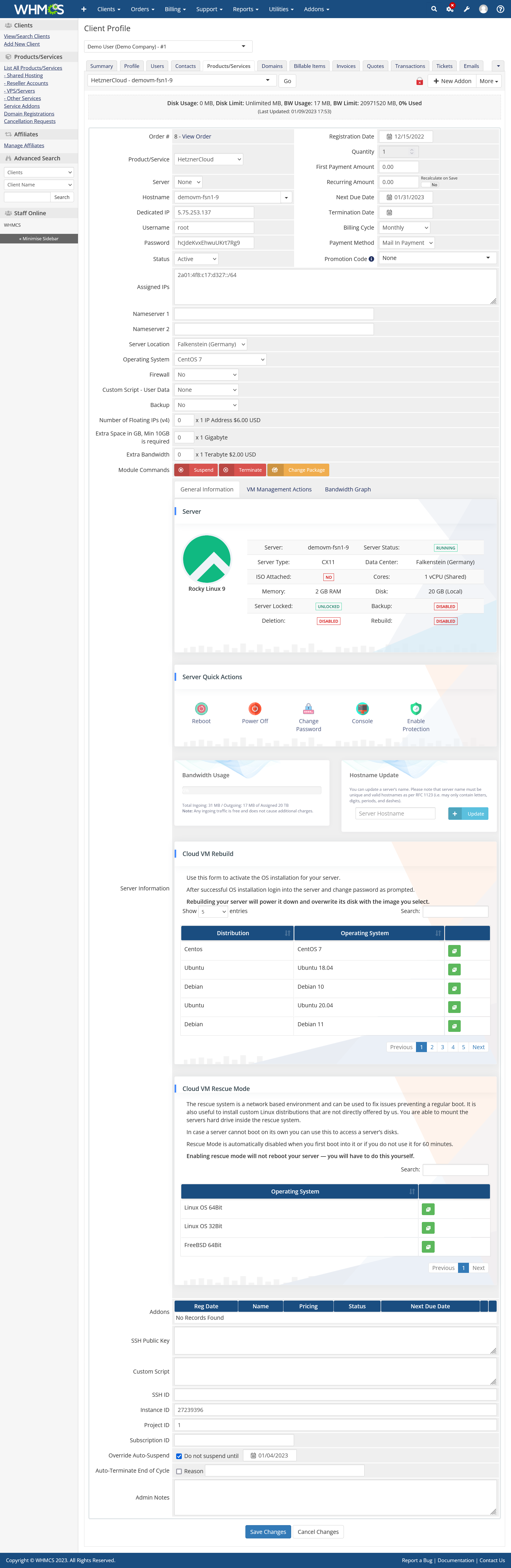The image size is (511, 1568).
Task: Open the help question mark icon
Action: tap(501, 9)
